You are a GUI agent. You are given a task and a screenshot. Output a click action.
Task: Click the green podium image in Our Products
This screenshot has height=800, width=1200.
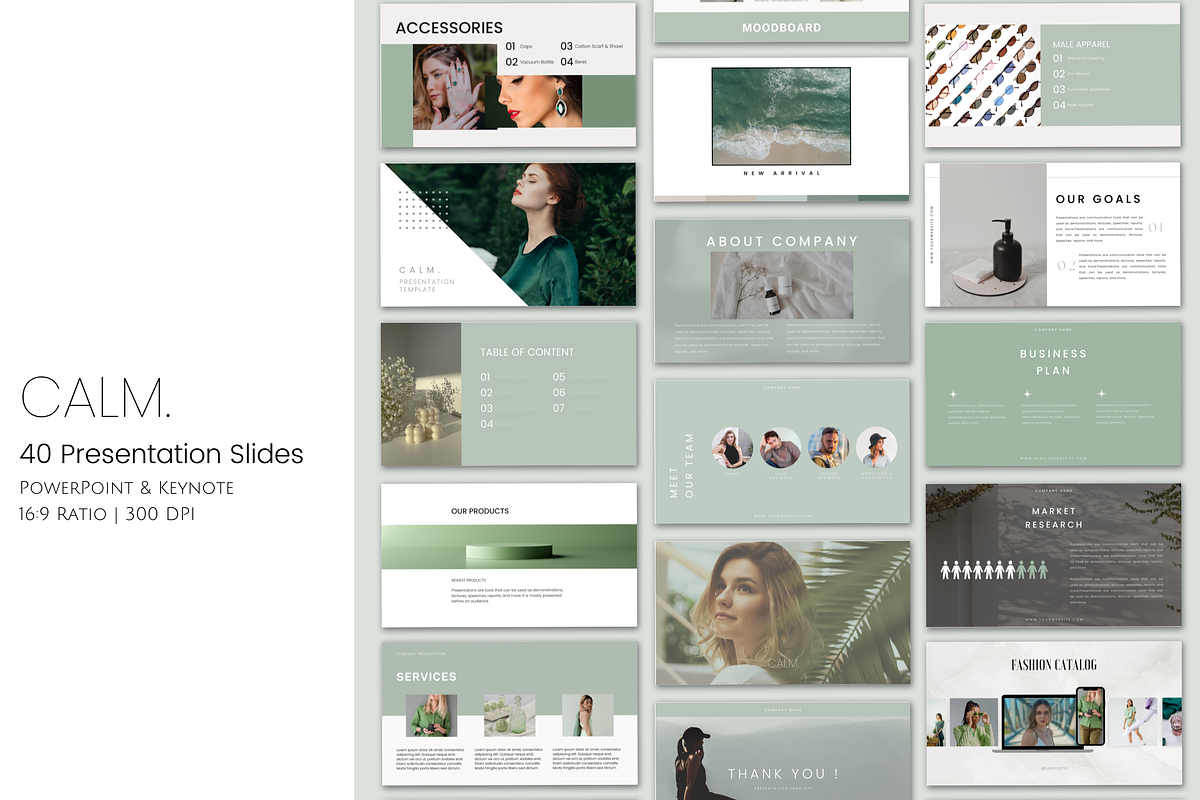509,547
